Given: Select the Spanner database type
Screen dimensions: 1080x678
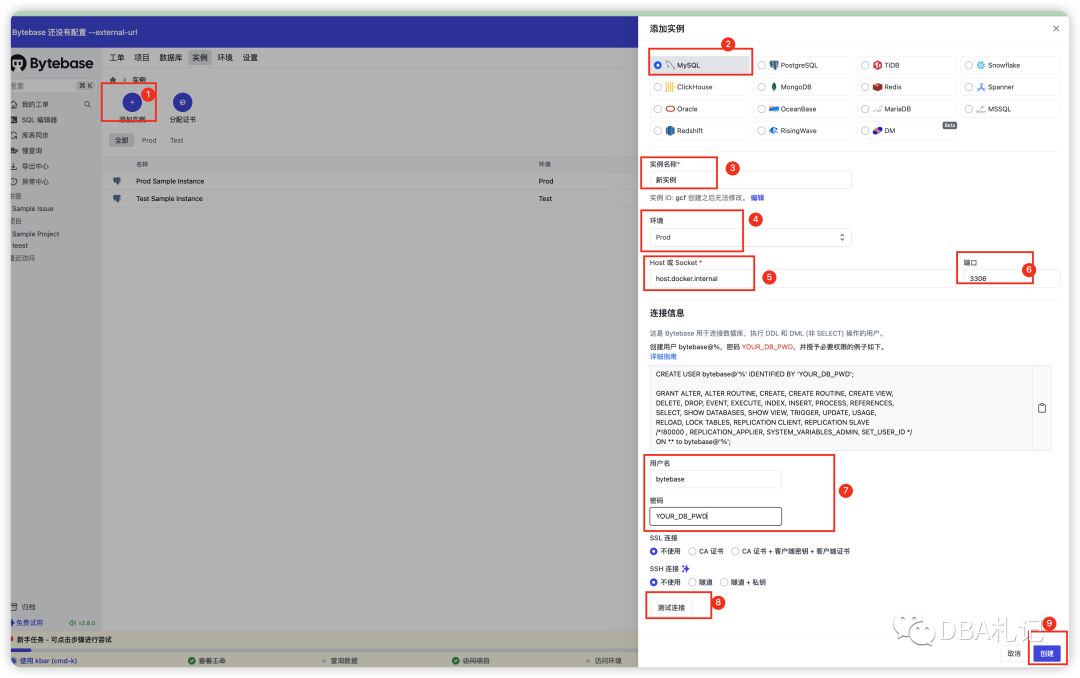Looking at the screenshot, I should (x=1010, y=87).
